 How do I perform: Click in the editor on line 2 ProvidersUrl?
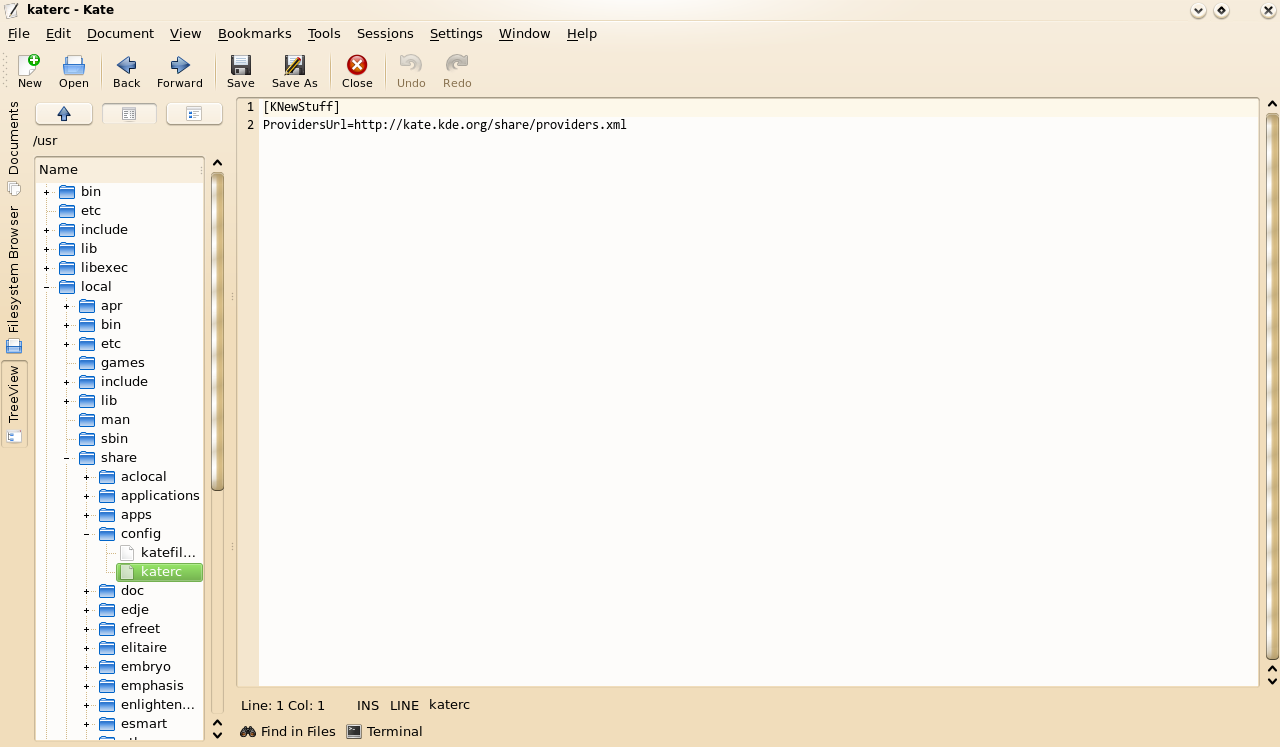[x=445, y=125]
